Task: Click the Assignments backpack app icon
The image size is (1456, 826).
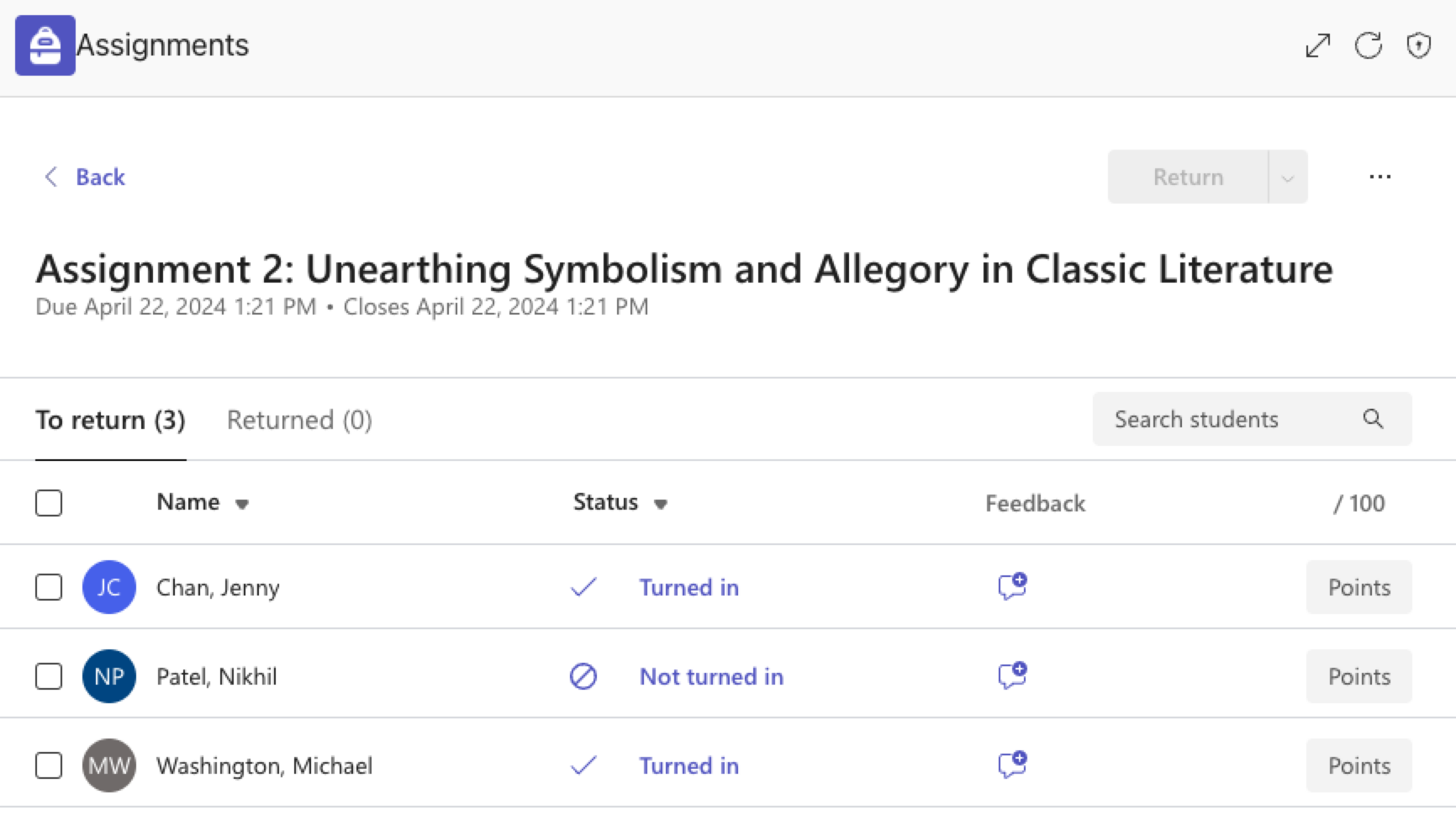Action: tap(45, 45)
